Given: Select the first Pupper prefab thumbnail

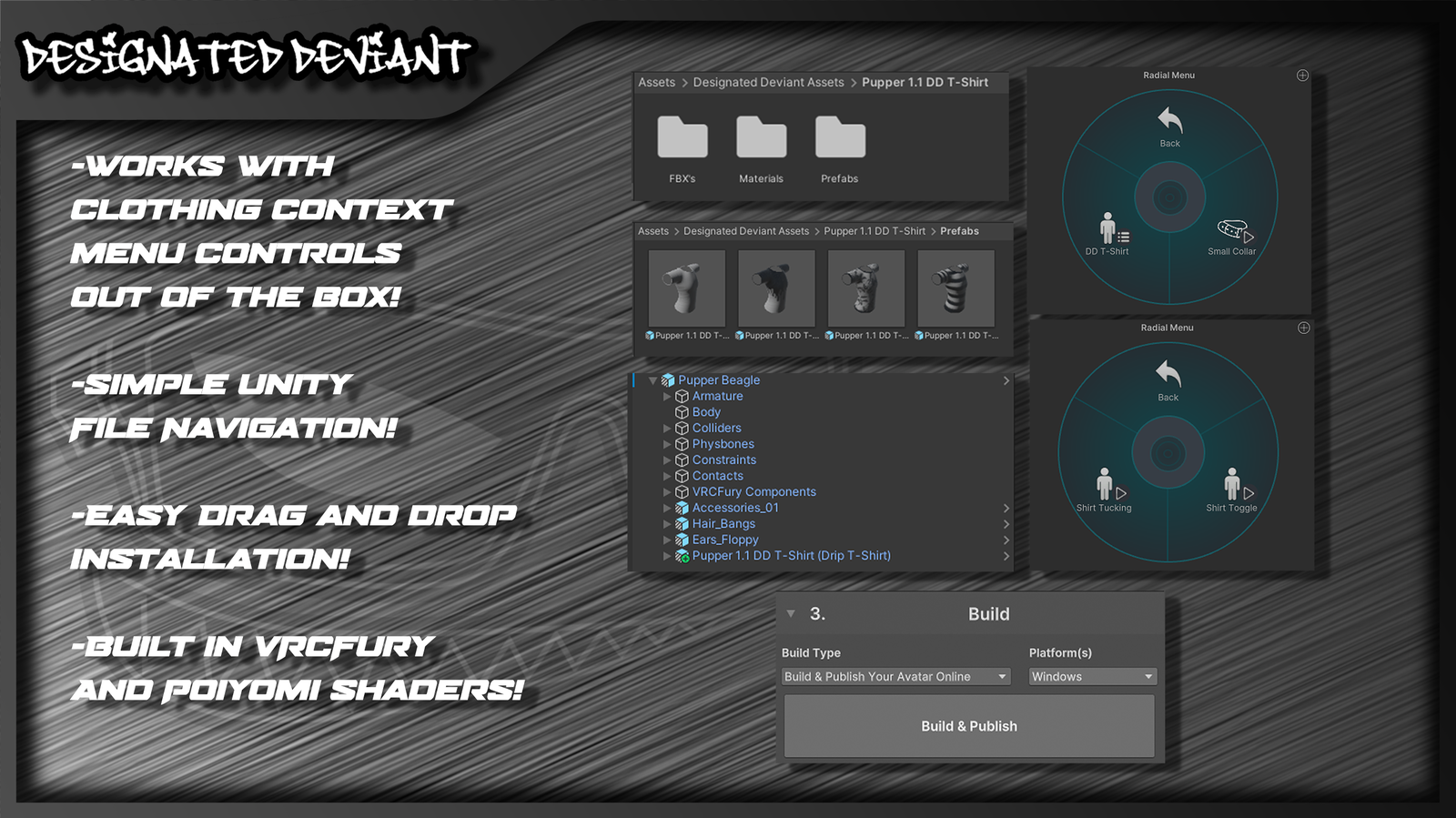Looking at the screenshot, I should click(x=686, y=289).
